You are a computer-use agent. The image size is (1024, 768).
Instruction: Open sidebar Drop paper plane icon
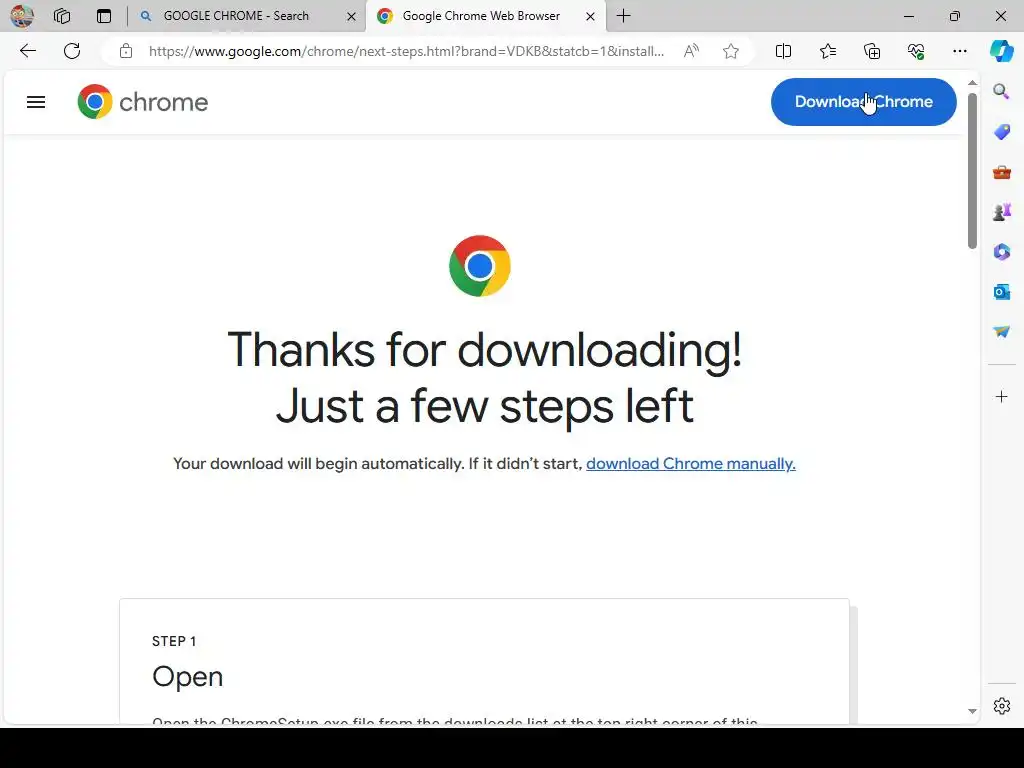coord(1001,332)
